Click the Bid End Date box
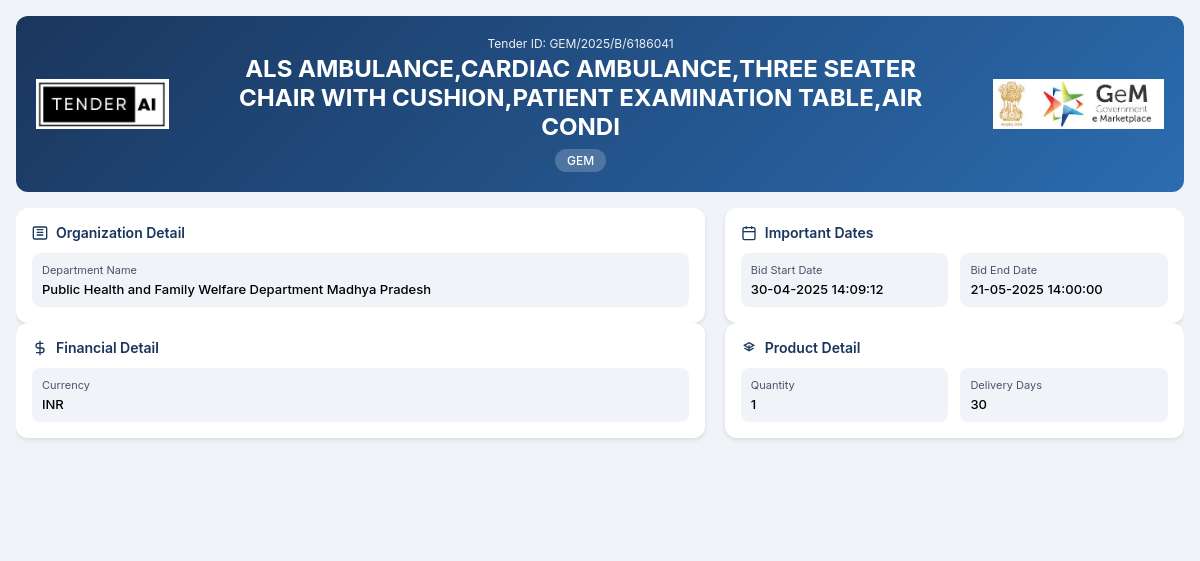The width and height of the screenshot is (1200, 561). (x=1064, y=280)
